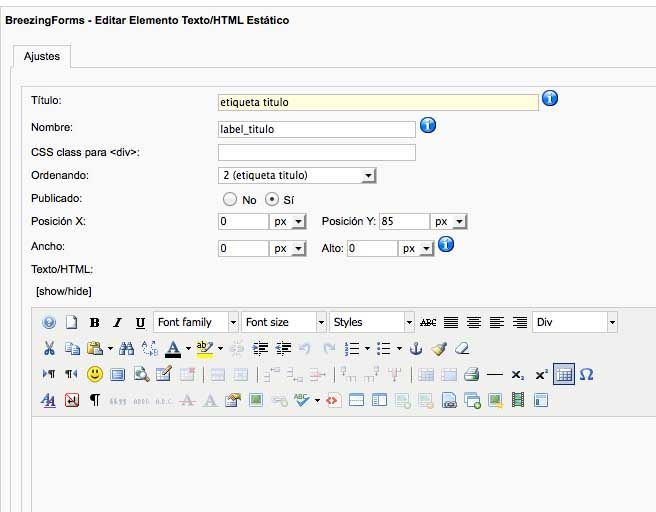Click the [show/hide] editor link

(x=64, y=291)
